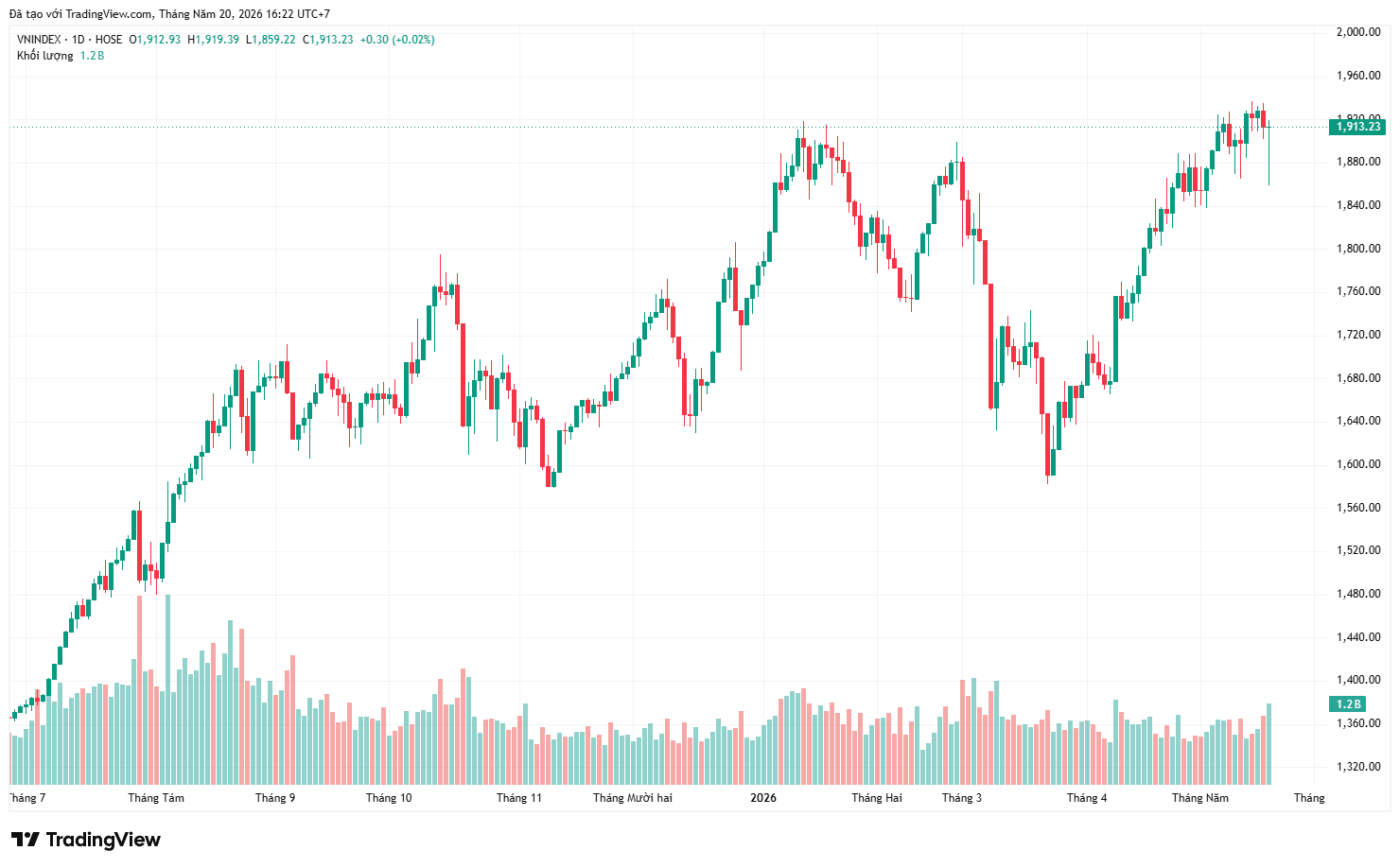
Task: Select Tháng Mười hai on the time axis
Action: 633,798
